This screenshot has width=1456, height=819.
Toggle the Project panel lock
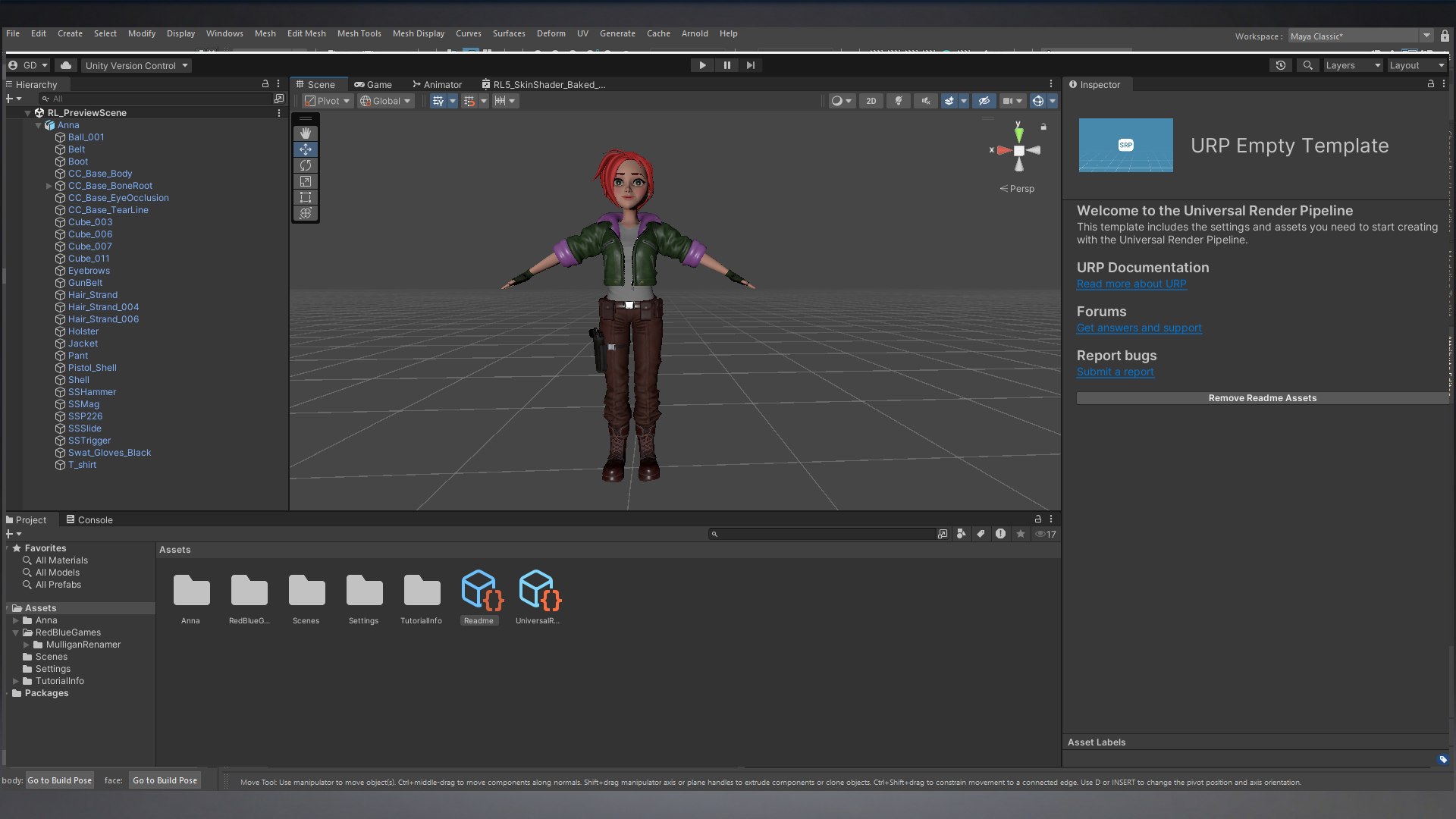tap(1038, 519)
